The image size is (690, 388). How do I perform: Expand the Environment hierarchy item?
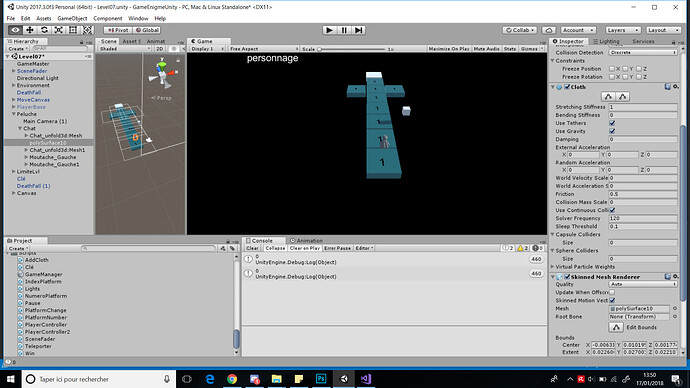(14, 85)
